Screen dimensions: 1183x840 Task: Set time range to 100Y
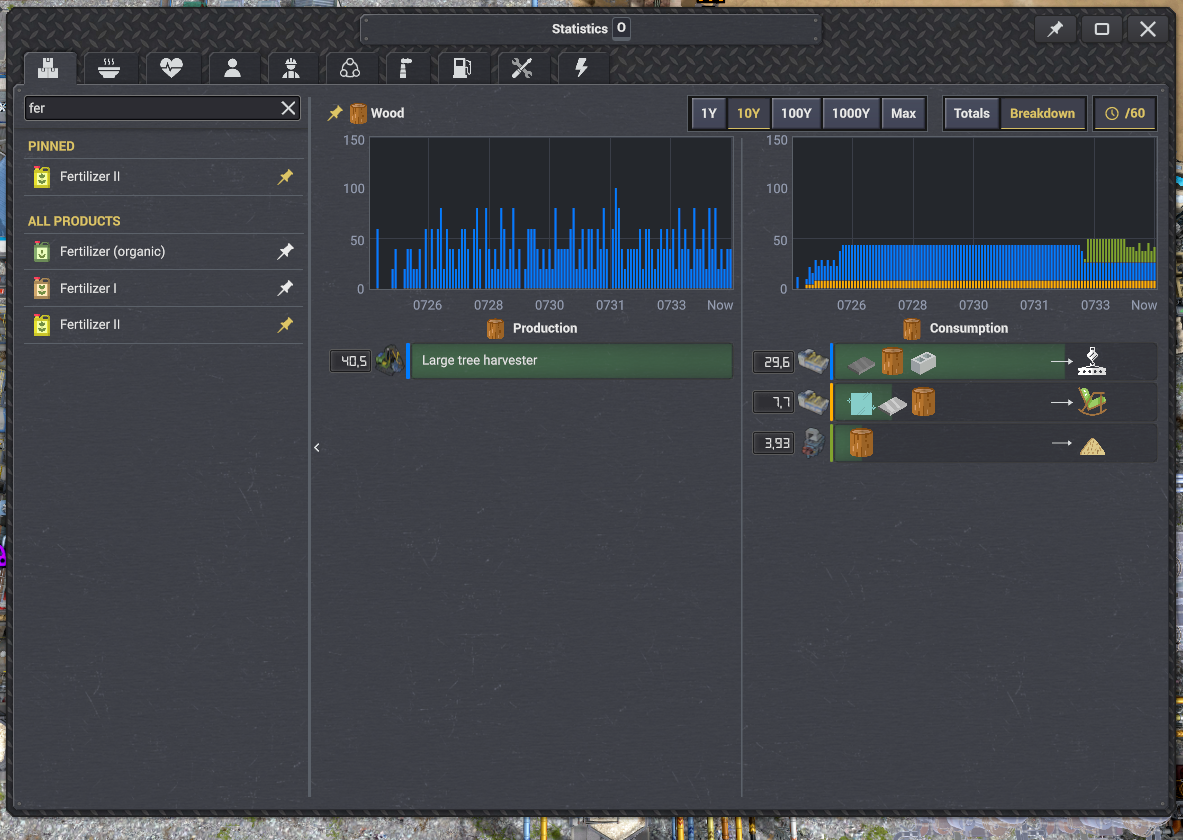[796, 113]
